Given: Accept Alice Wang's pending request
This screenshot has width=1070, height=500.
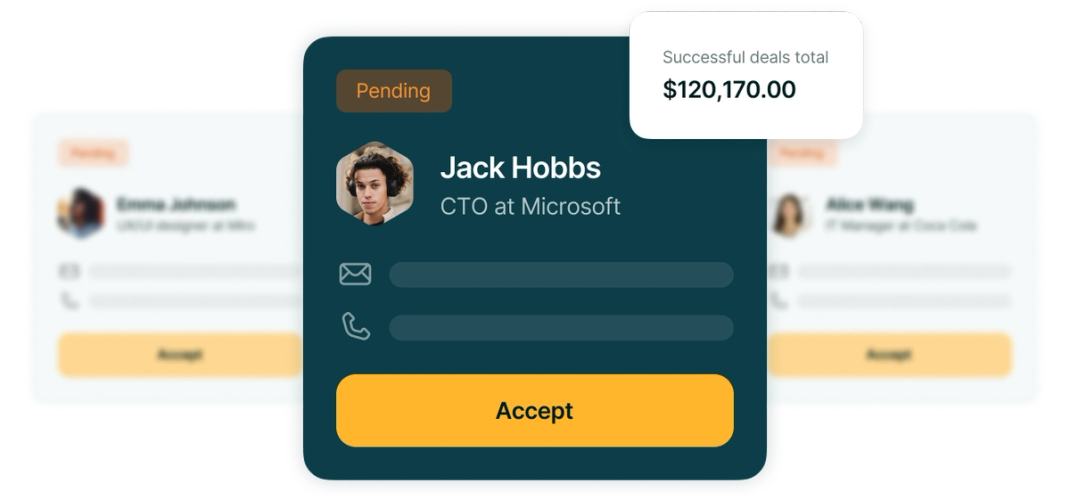Looking at the screenshot, I should click(x=889, y=355).
